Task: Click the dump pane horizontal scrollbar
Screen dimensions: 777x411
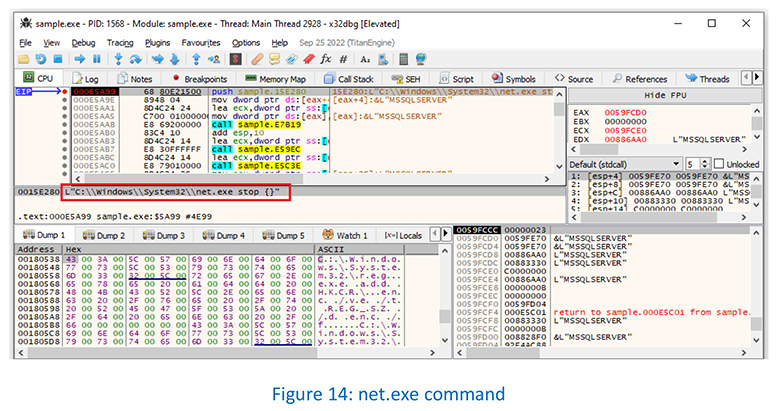Action: (226, 352)
